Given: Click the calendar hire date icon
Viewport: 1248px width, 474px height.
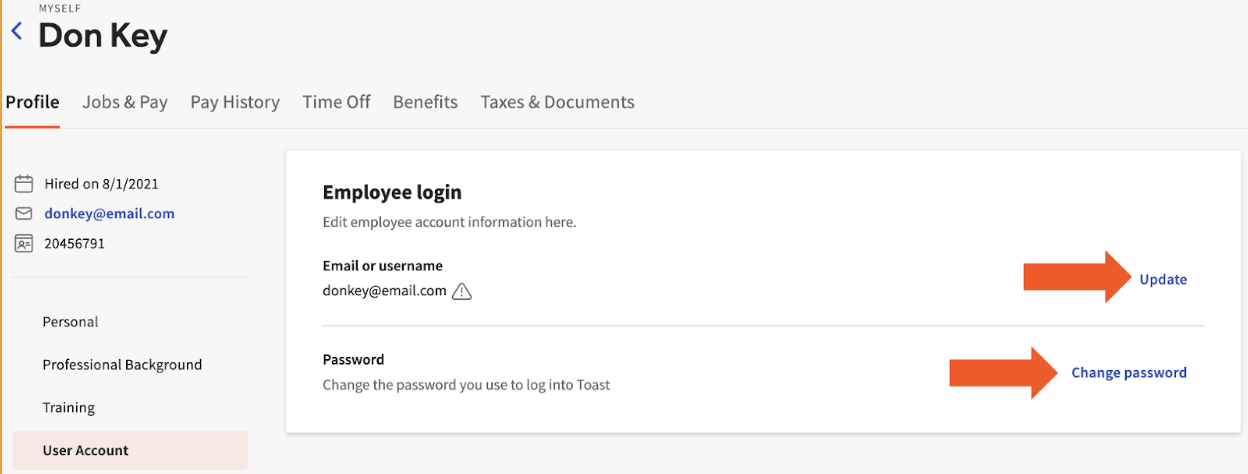Looking at the screenshot, I should pyautogui.click(x=24, y=184).
